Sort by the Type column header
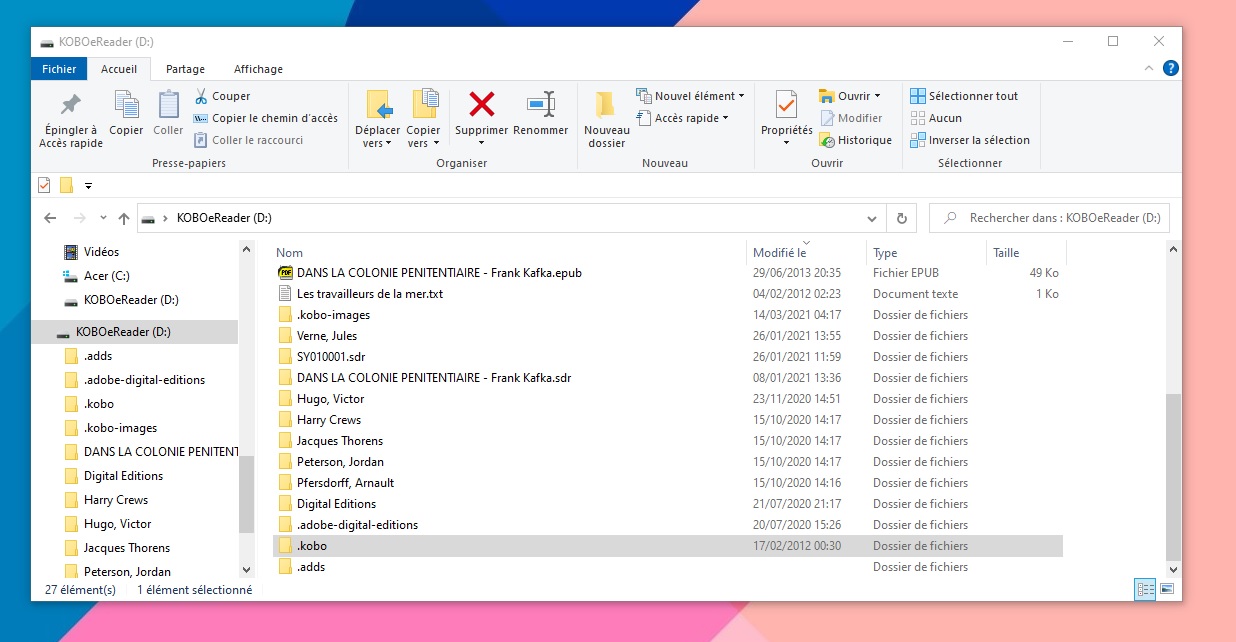The height and width of the screenshot is (642, 1236). pyautogui.click(x=926, y=253)
